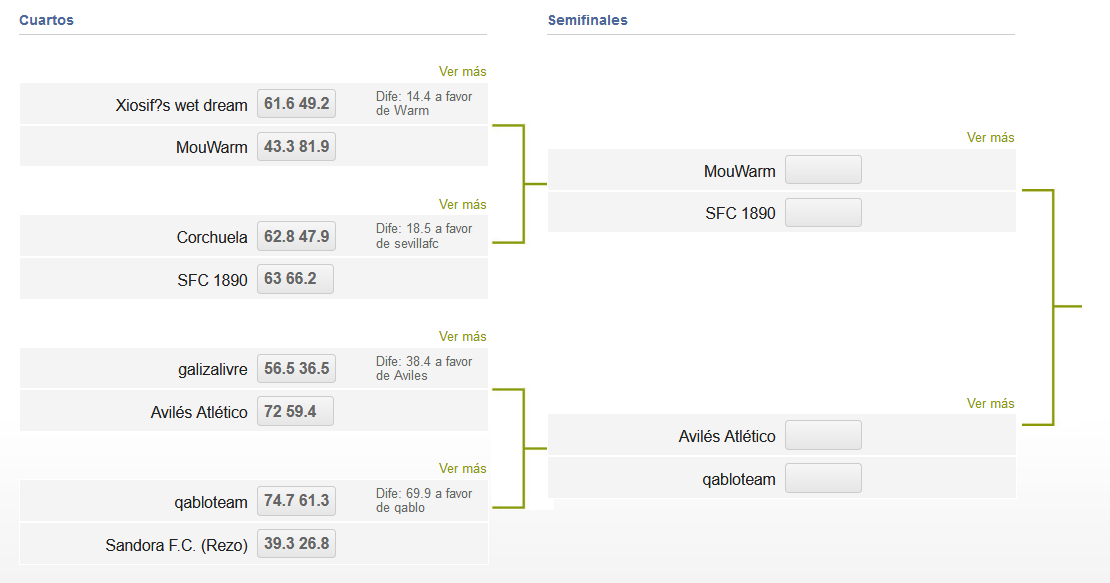This screenshot has height=583, width=1110.
Task: Open 'Ver más' above Avilés Atlético semifinal
Action: point(990,403)
